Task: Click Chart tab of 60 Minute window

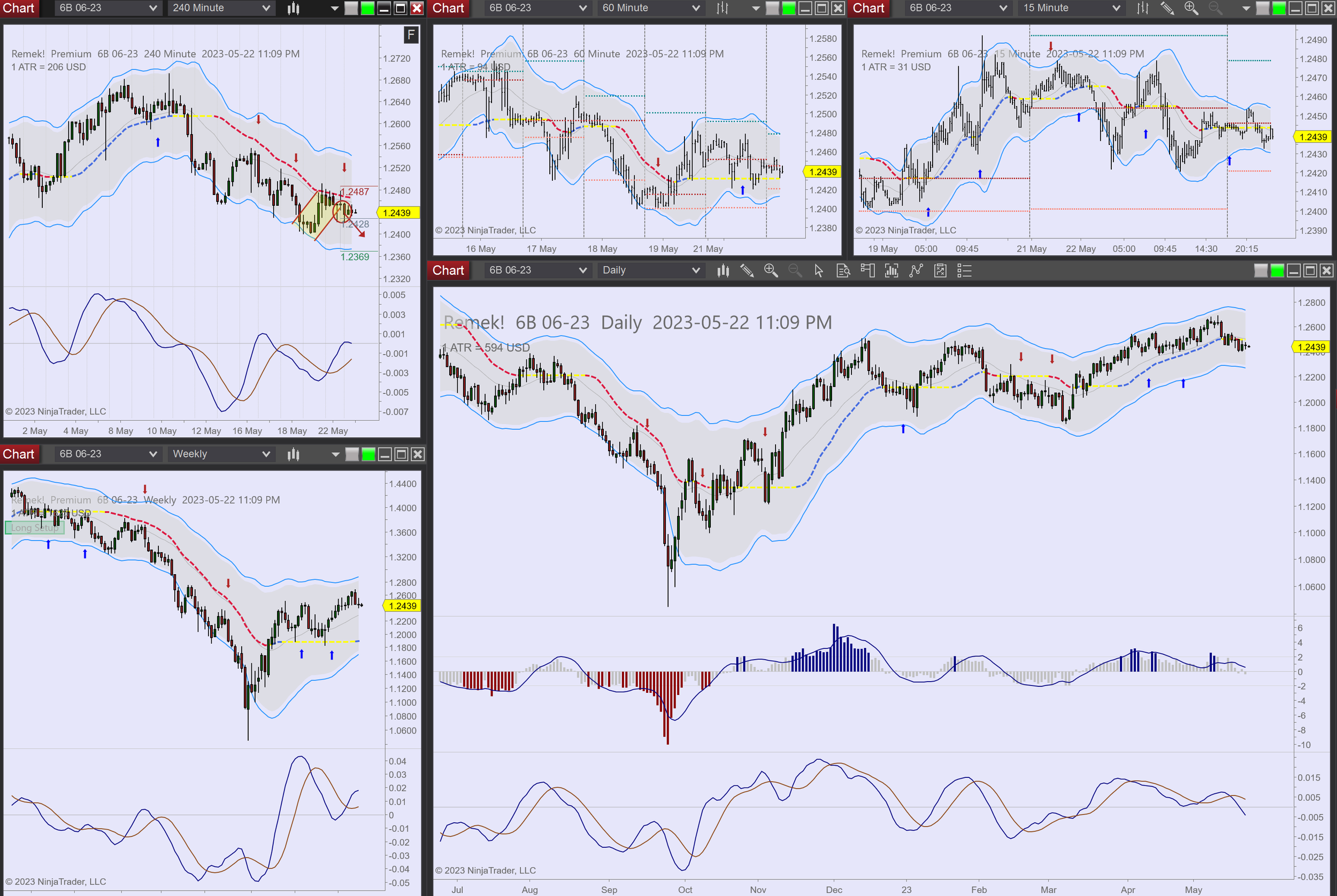Action: (x=448, y=8)
